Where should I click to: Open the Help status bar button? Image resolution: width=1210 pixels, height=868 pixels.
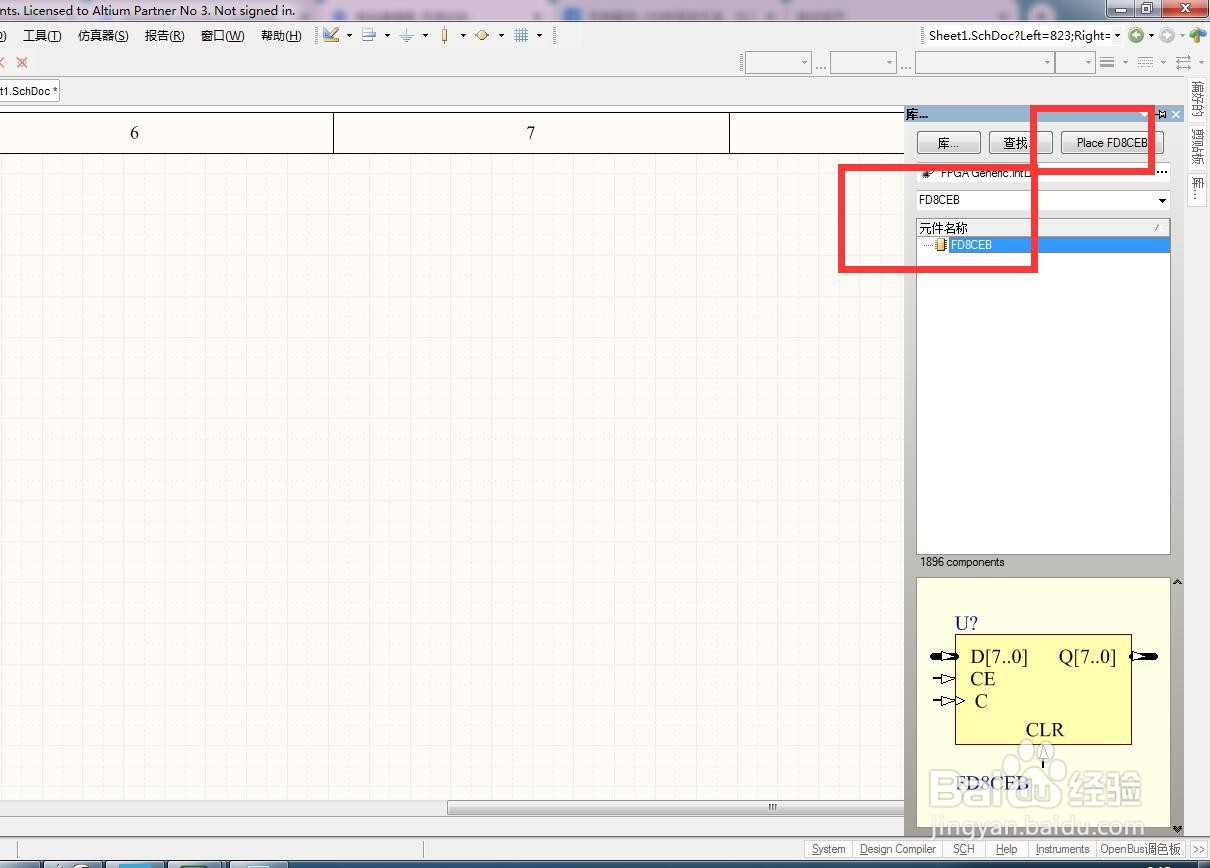click(1007, 849)
